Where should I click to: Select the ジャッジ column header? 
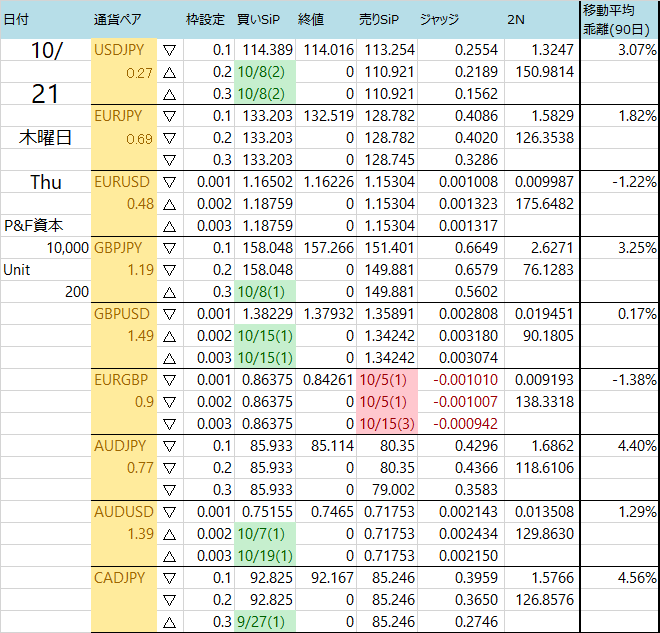(439, 19)
